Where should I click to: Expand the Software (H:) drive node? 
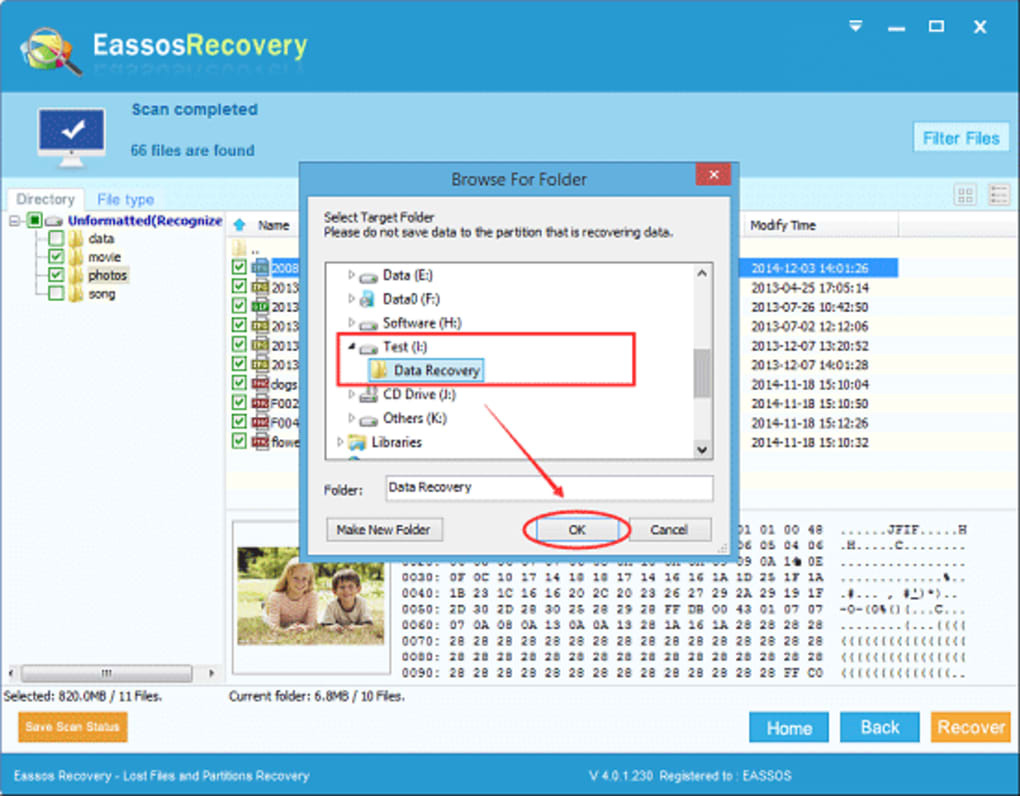click(351, 323)
